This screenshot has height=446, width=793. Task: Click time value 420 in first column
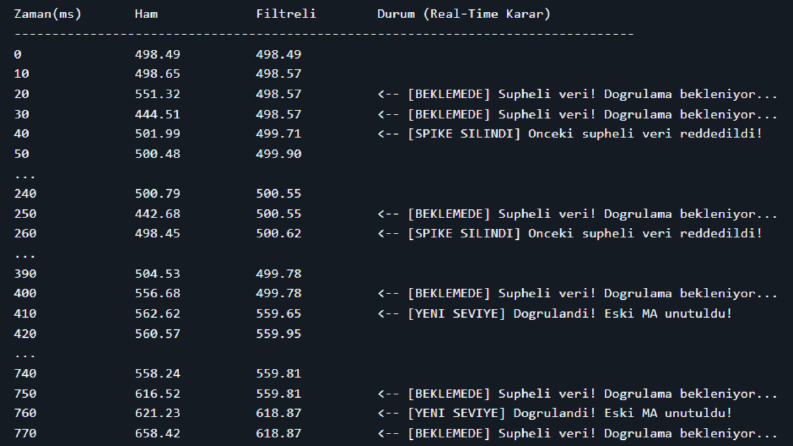[25, 334]
